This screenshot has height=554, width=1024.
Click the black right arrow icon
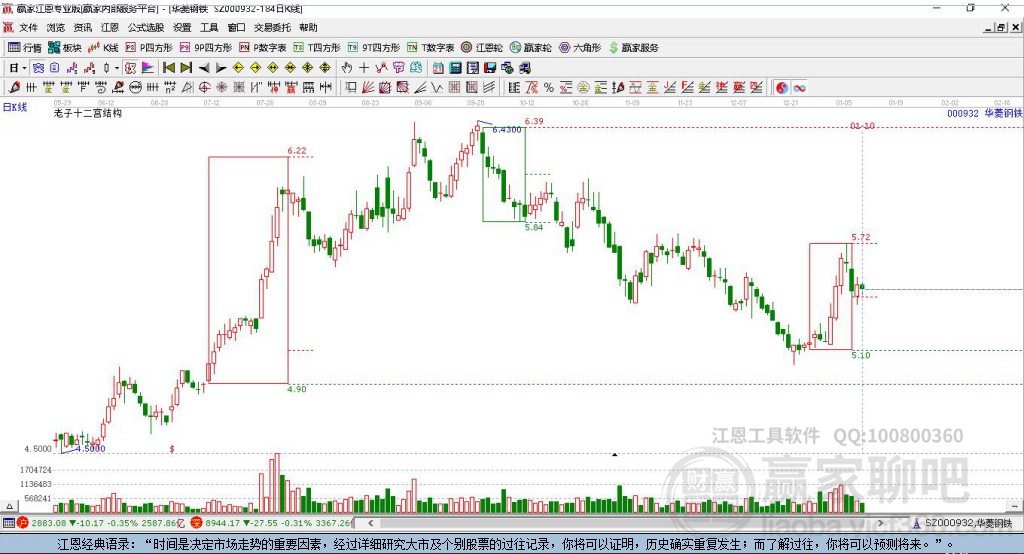pyautogui.click(x=221, y=68)
